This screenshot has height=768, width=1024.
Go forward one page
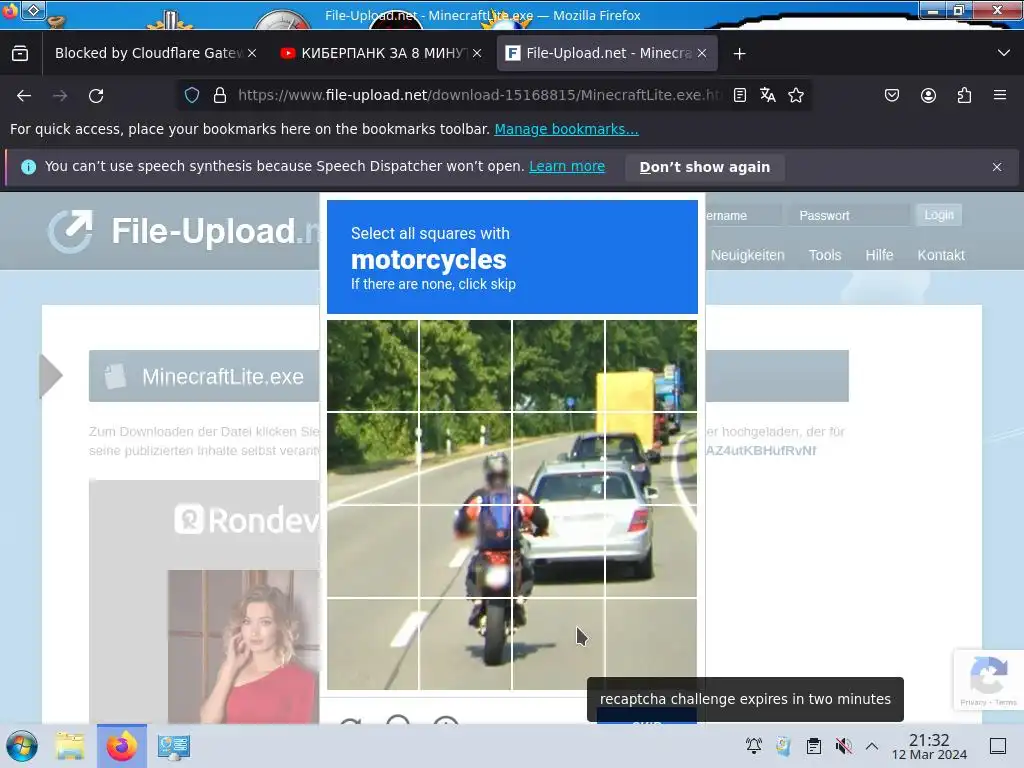[x=60, y=95]
